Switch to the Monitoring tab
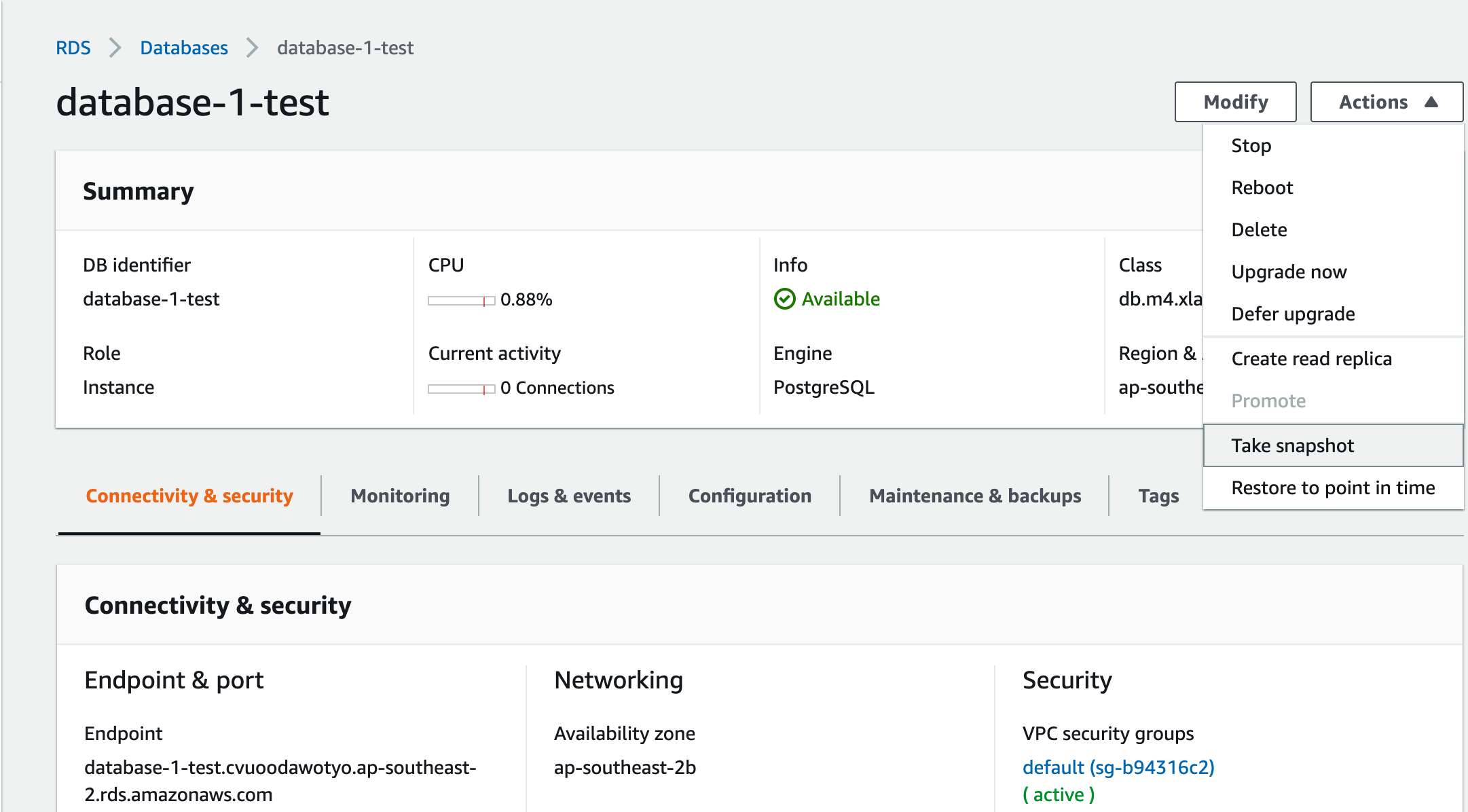 400,496
